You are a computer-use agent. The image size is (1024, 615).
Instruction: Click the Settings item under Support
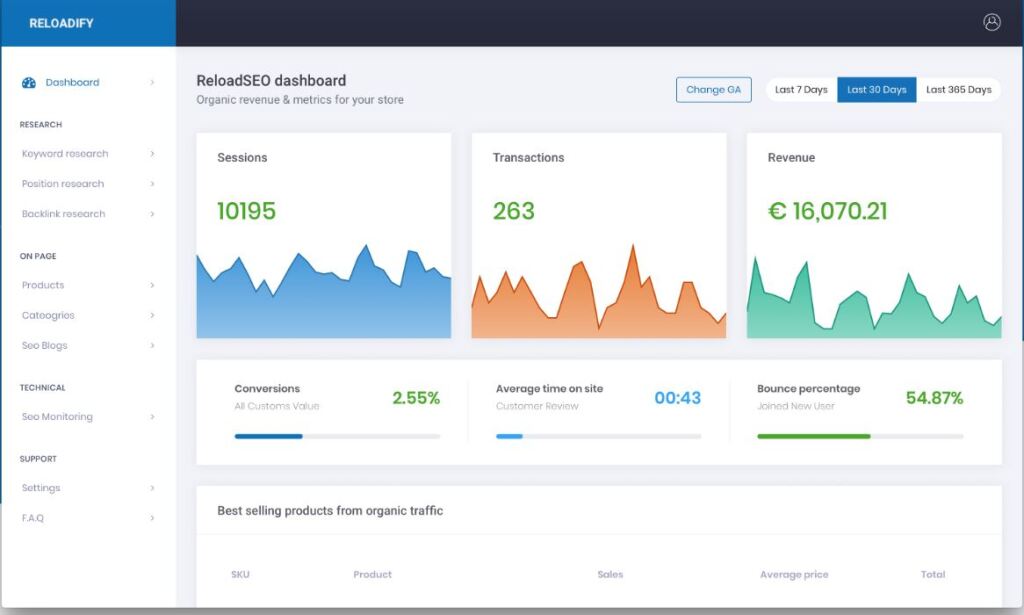coord(41,488)
